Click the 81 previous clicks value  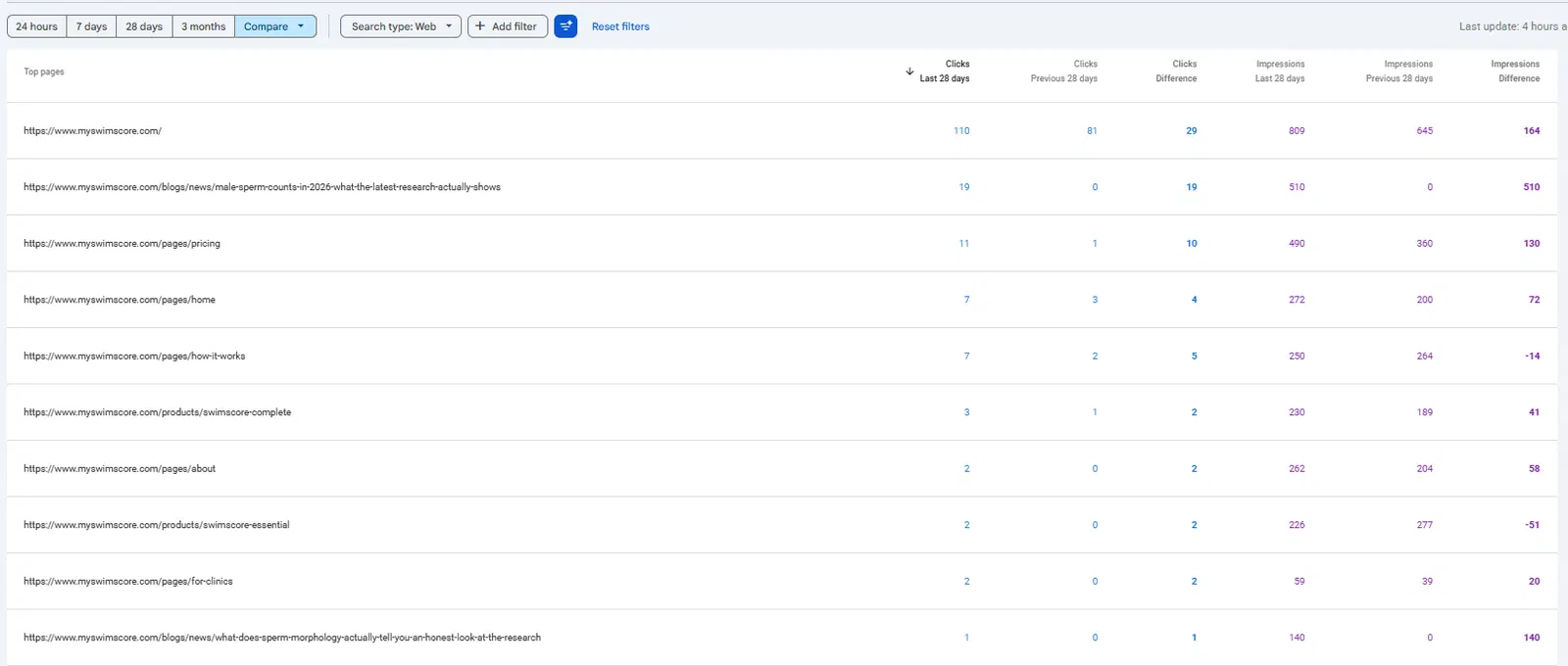1092,130
